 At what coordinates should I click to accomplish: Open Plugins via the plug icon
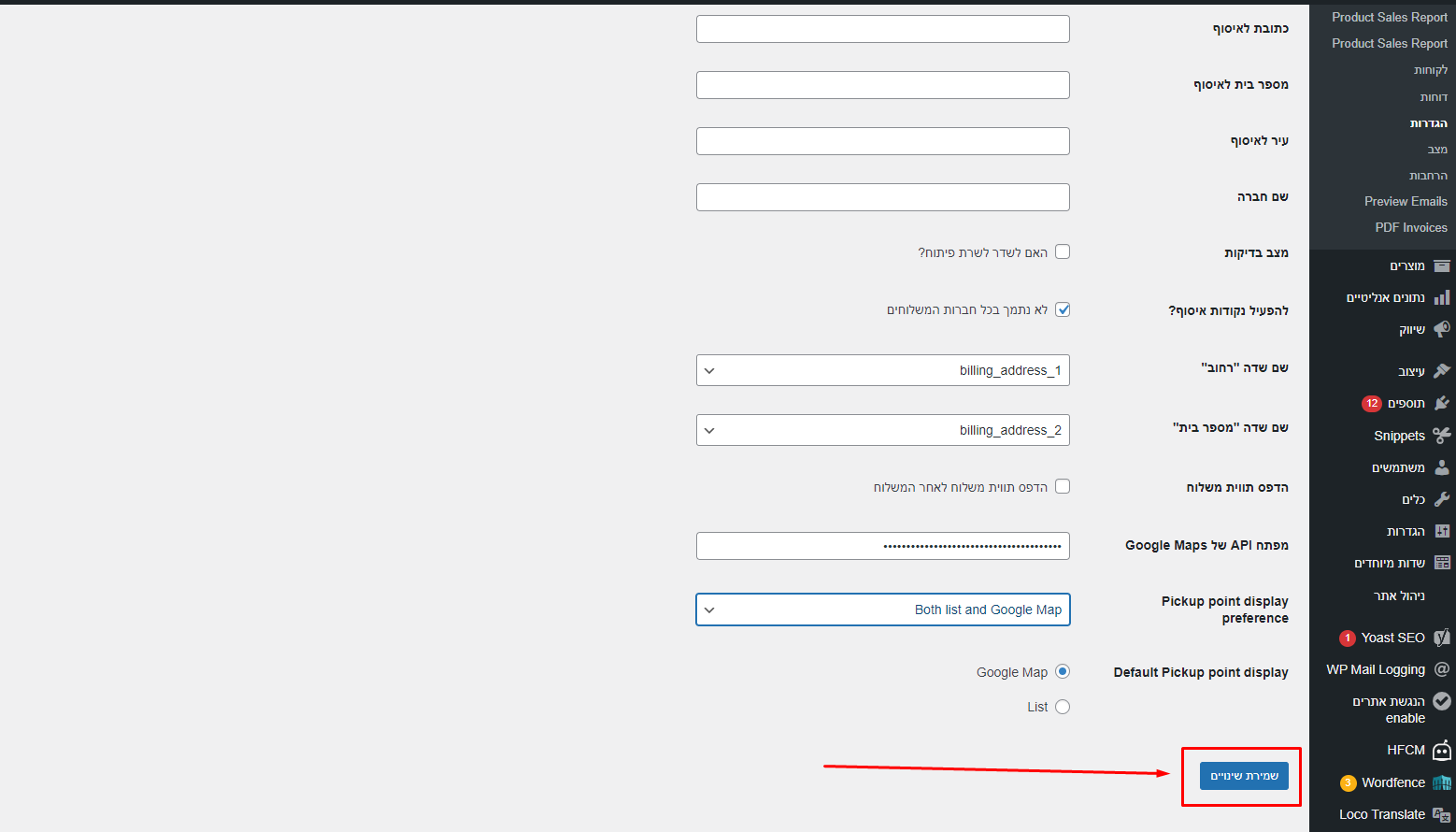(x=1442, y=403)
